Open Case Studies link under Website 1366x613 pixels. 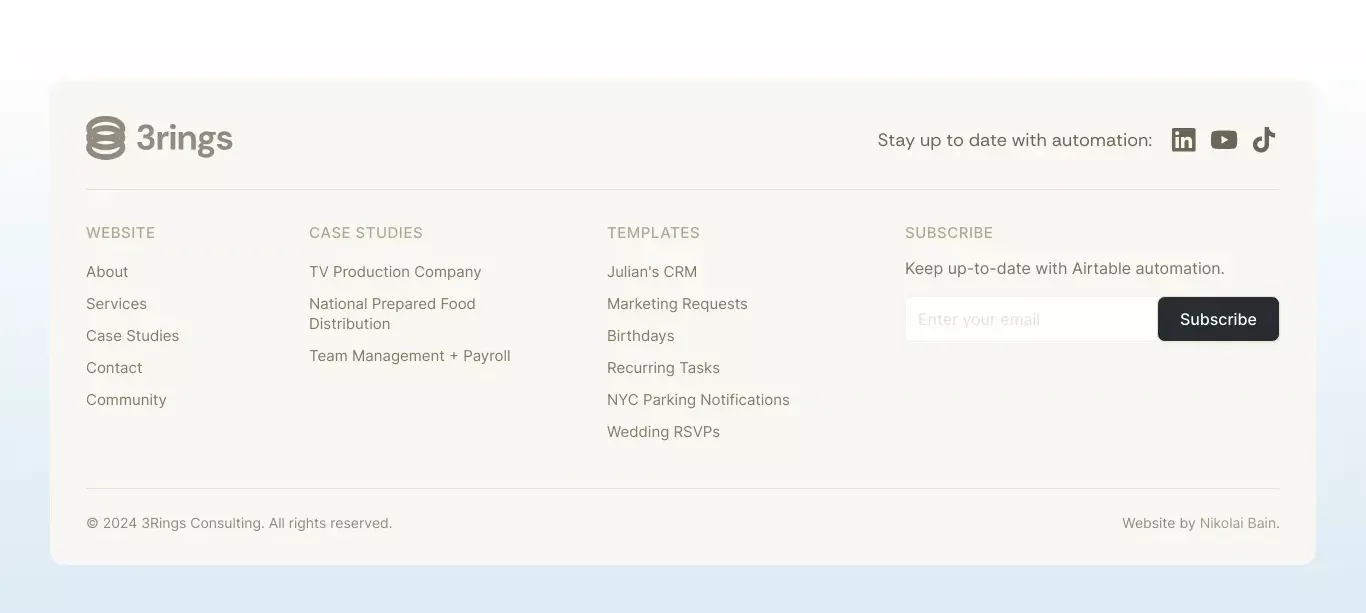[x=133, y=336]
